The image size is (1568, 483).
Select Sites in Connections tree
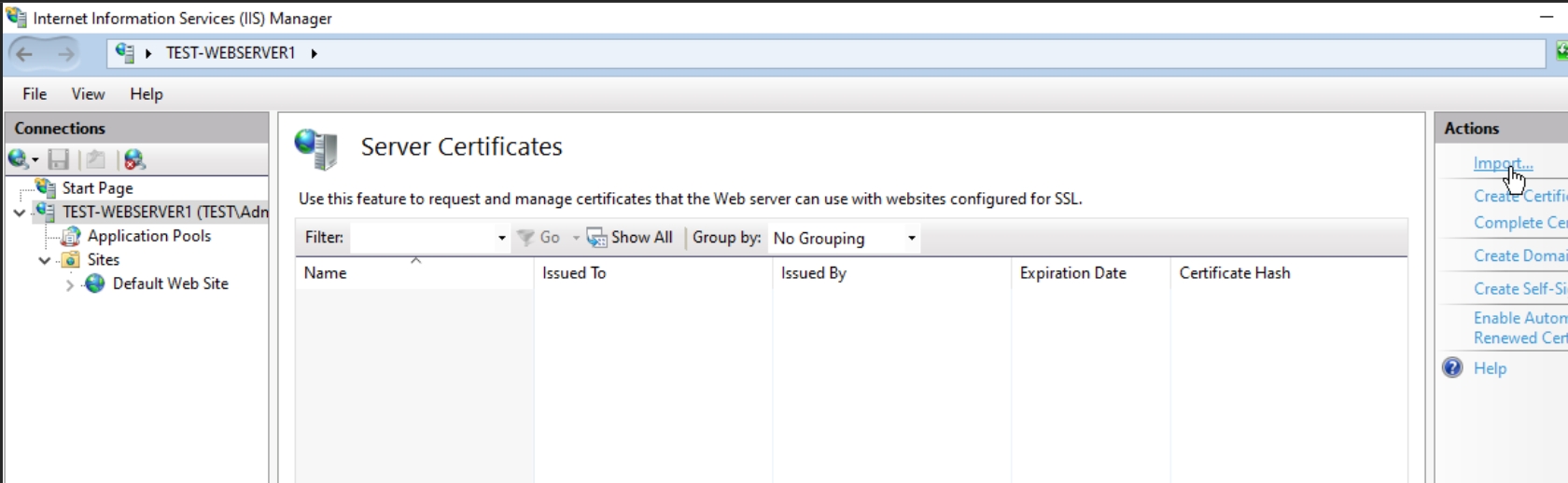coord(104,260)
